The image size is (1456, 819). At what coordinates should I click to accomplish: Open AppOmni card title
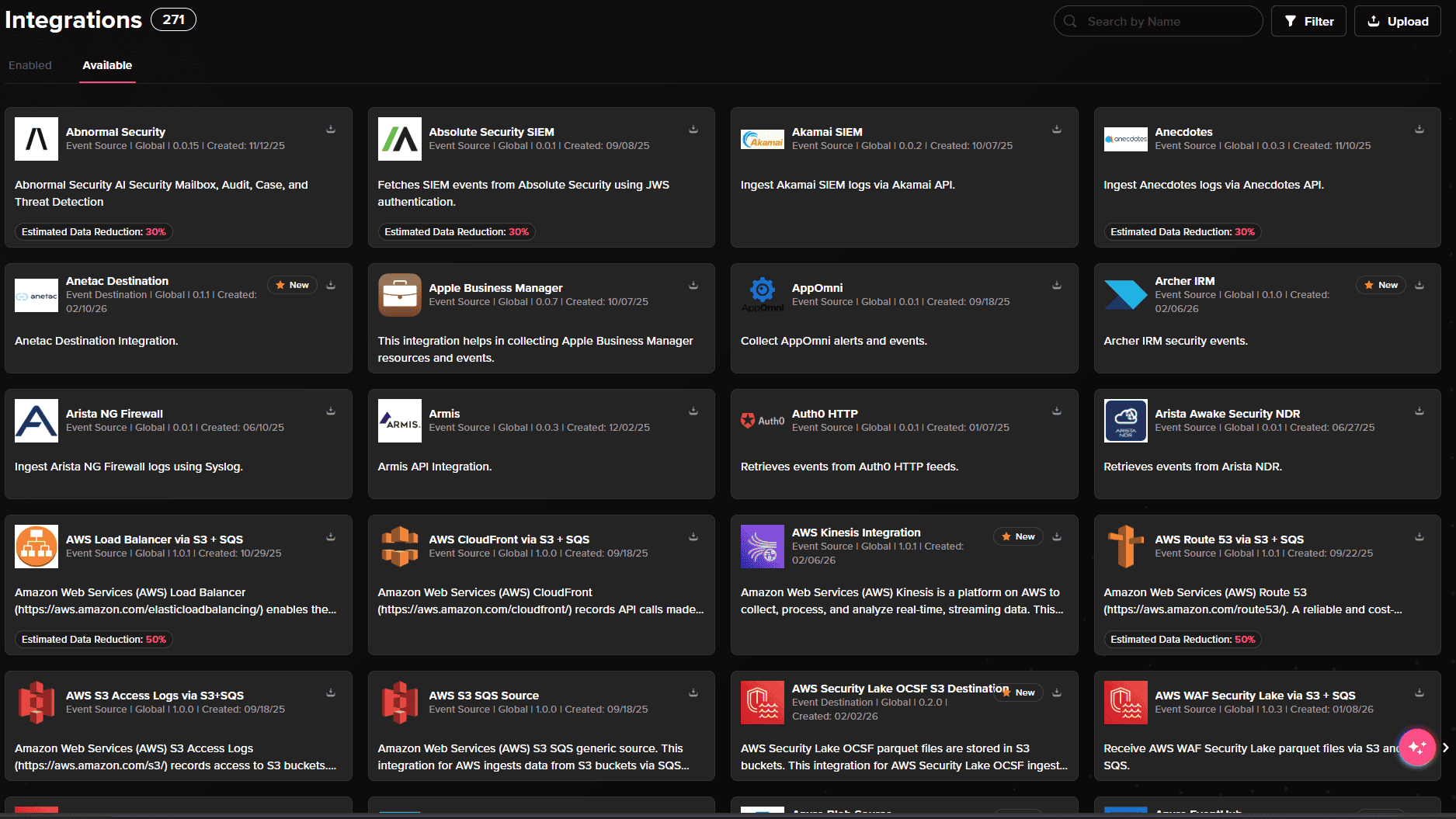coord(817,288)
